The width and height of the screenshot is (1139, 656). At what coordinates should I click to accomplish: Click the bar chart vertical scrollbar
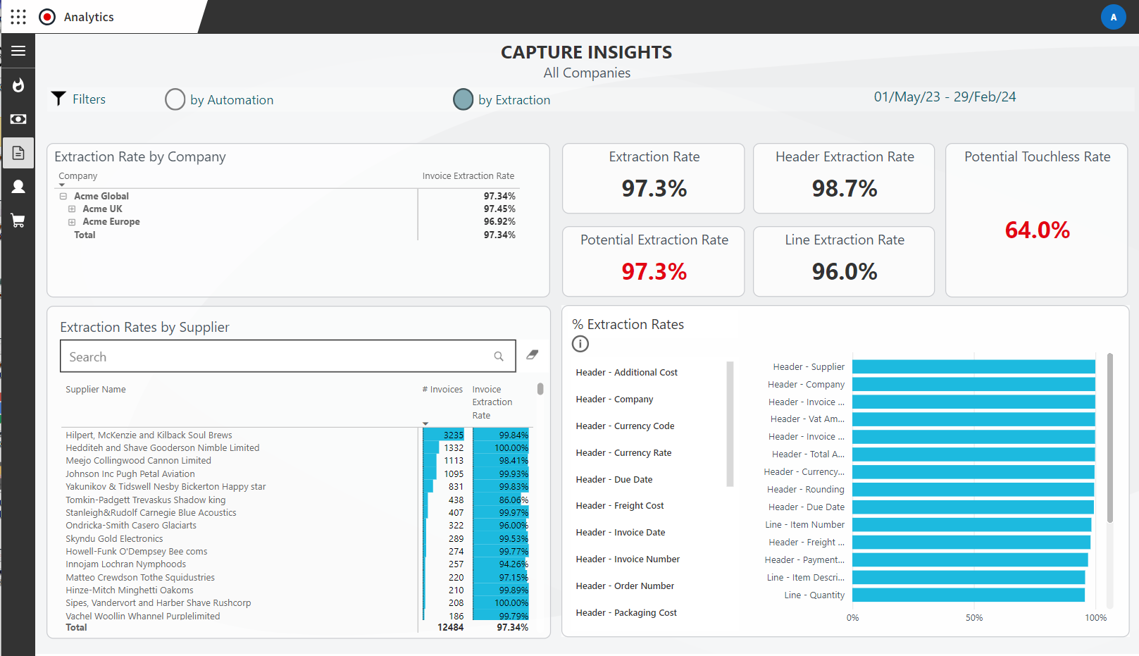(x=1109, y=437)
